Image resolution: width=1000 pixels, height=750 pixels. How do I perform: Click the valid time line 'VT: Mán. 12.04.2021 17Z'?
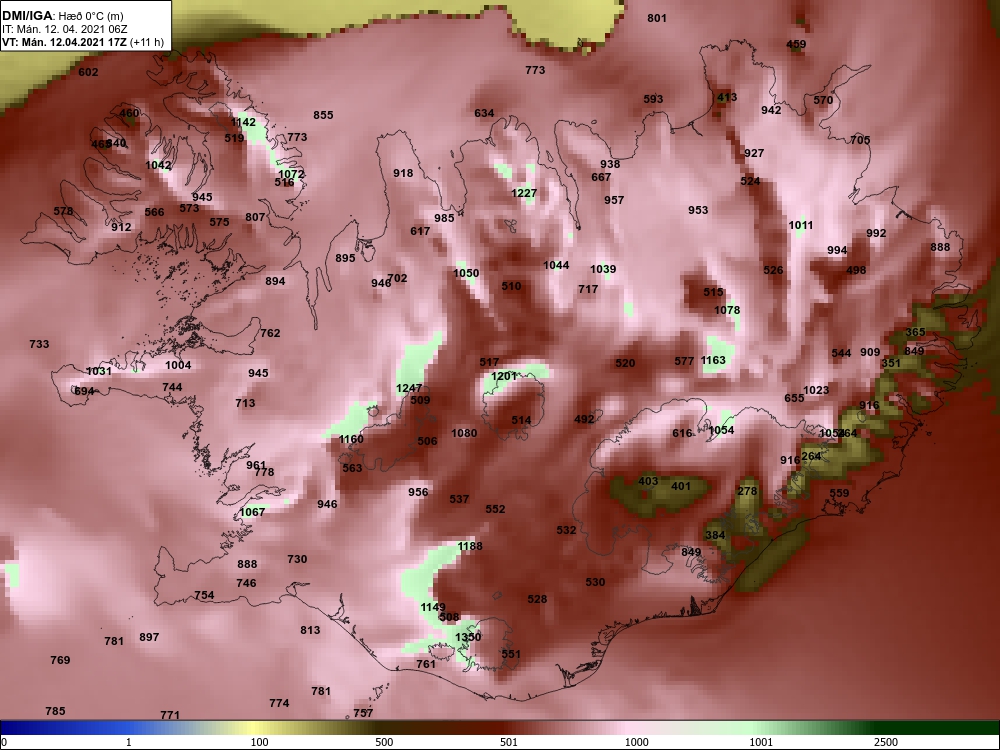pyautogui.click(x=64, y=43)
